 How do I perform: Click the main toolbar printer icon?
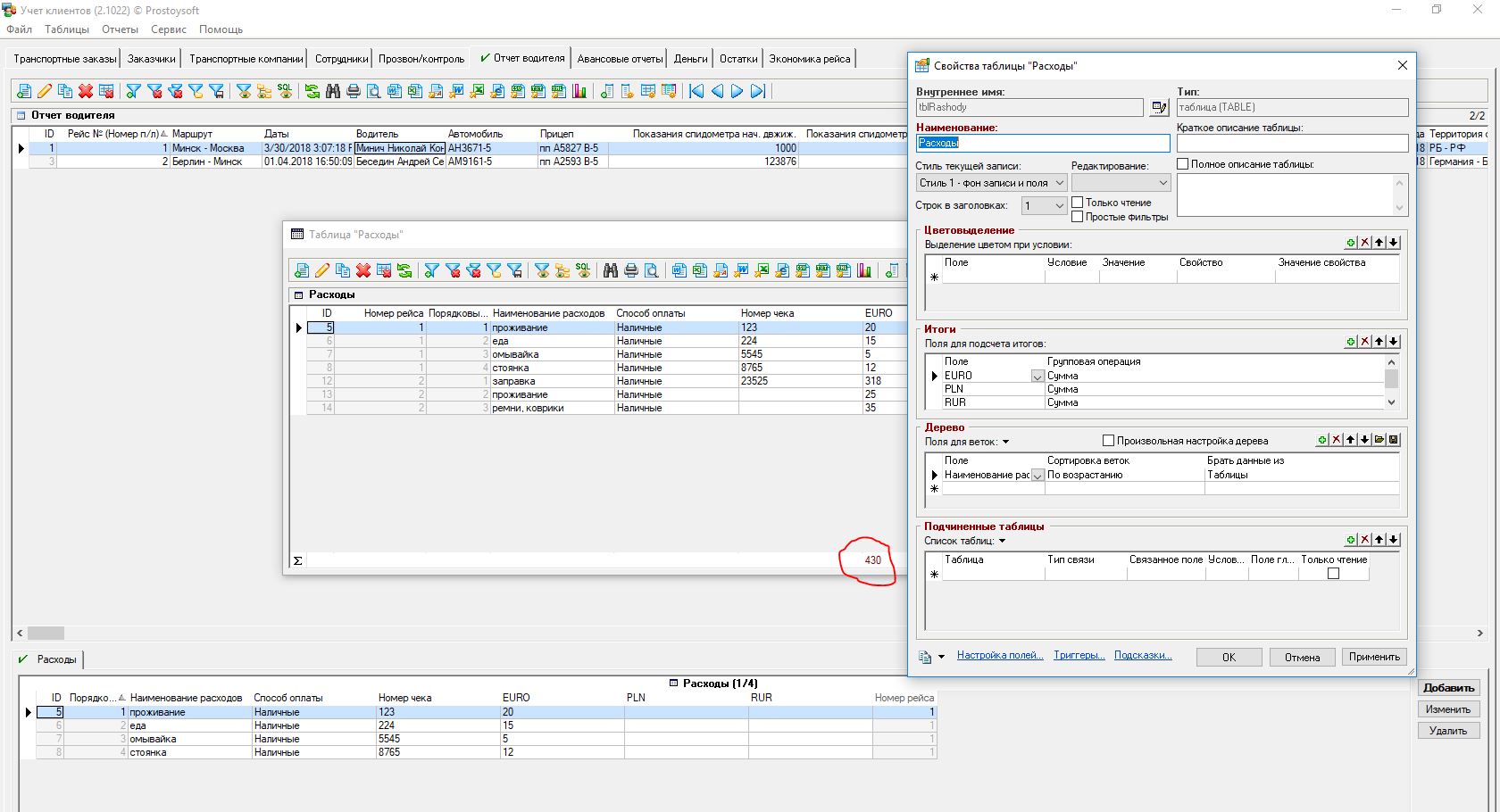(x=354, y=91)
